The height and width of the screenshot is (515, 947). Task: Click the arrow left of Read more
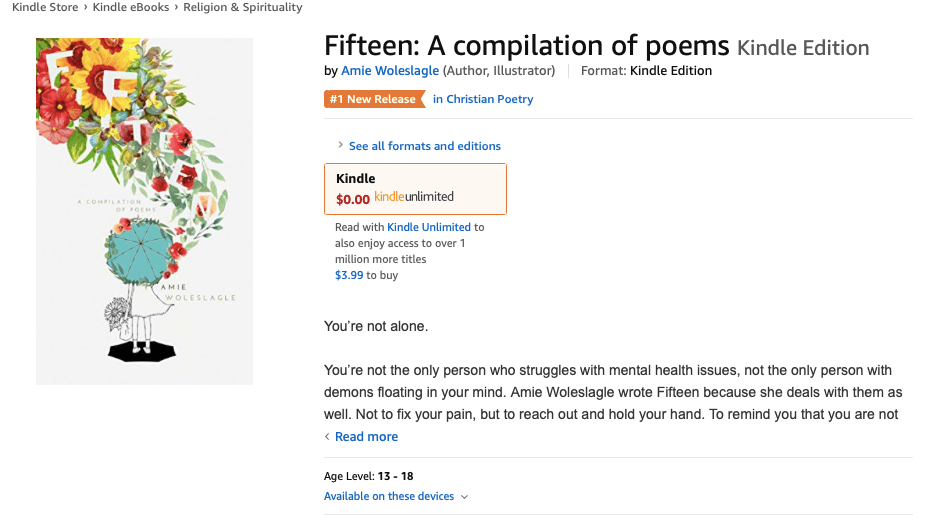pyautogui.click(x=327, y=437)
